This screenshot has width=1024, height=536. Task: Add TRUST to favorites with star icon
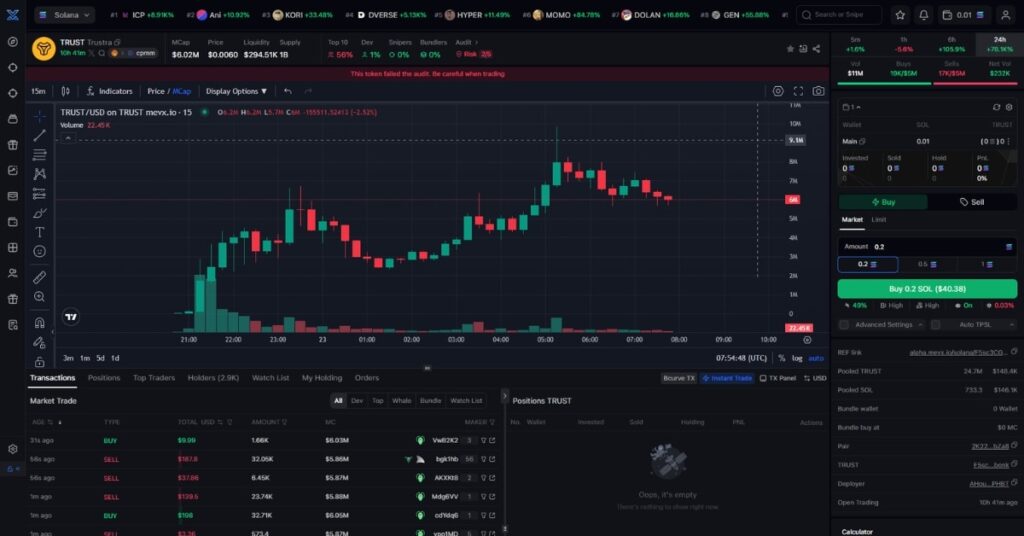tap(790, 49)
